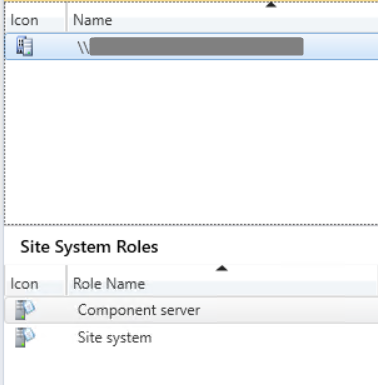
Task: Click sort arrow above Name column
Action: coord(271,5)
